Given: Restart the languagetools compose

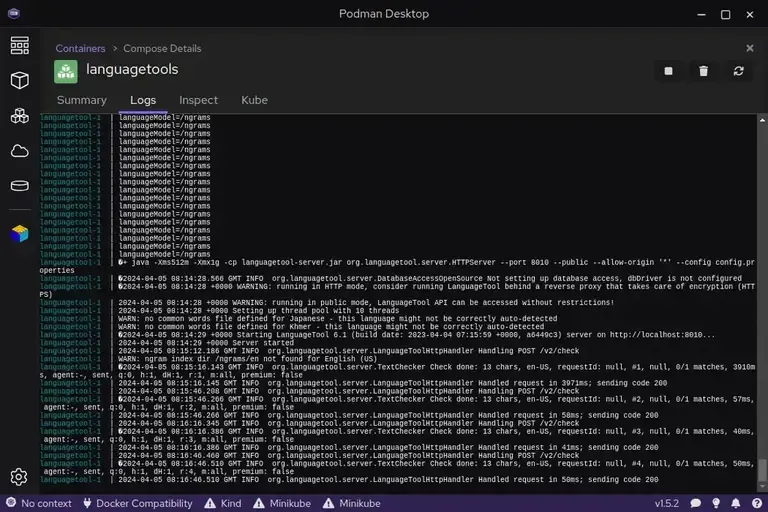Looking at the screenshot, I should click(739, 71).
